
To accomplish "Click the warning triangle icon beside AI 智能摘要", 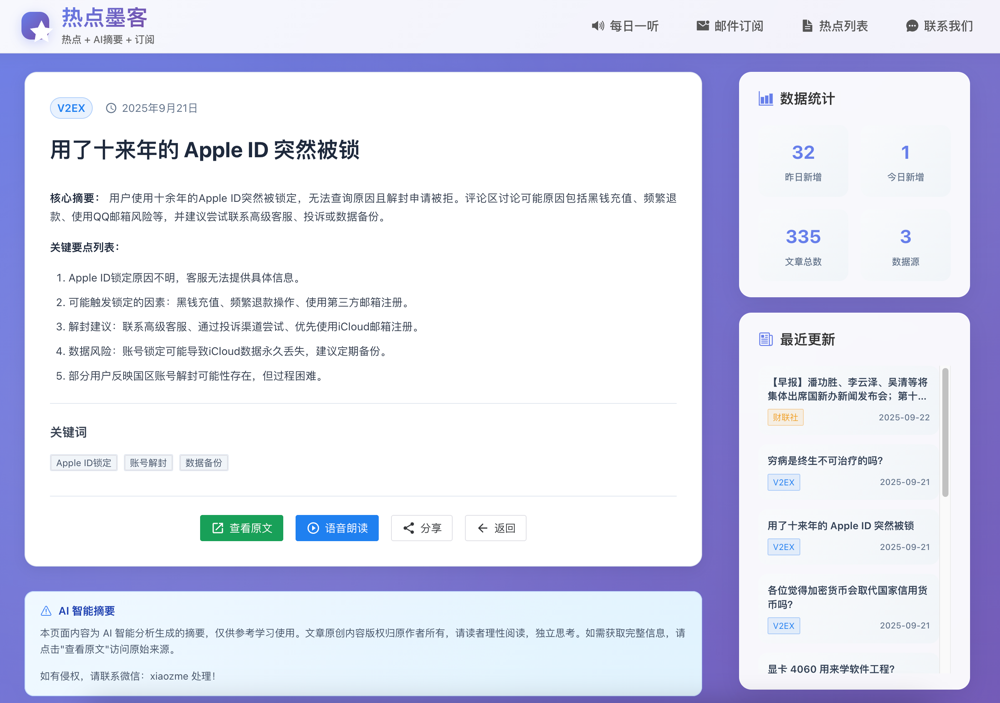I will [x=46, y=611].
